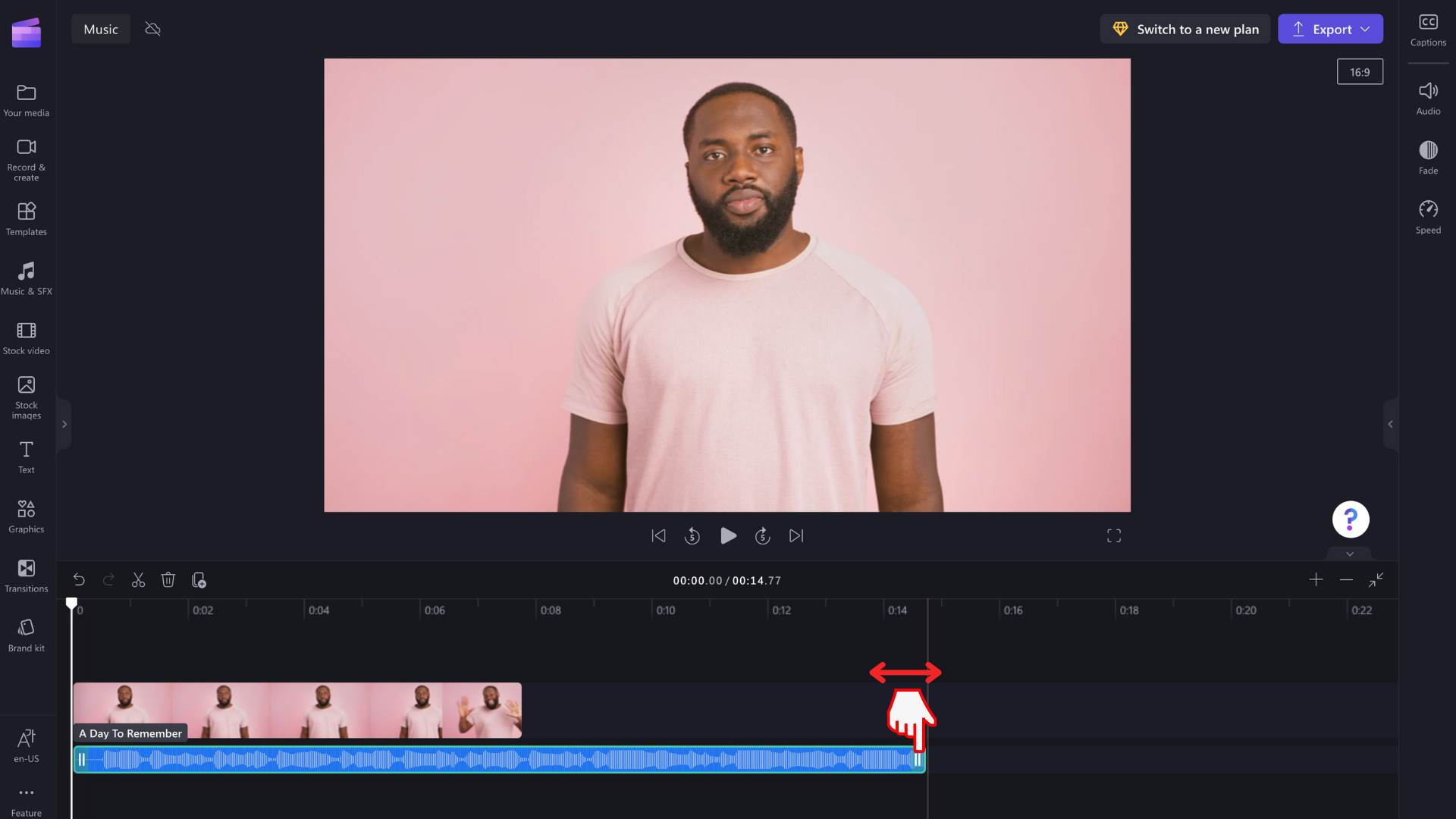Open the Graphics panel

26,516
